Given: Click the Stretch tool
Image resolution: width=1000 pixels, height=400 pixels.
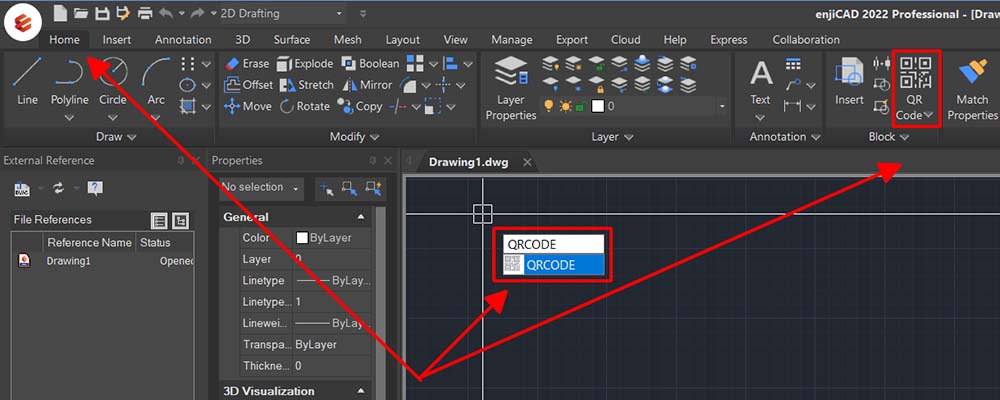Looking at the screenshot, I should point(307,85).
